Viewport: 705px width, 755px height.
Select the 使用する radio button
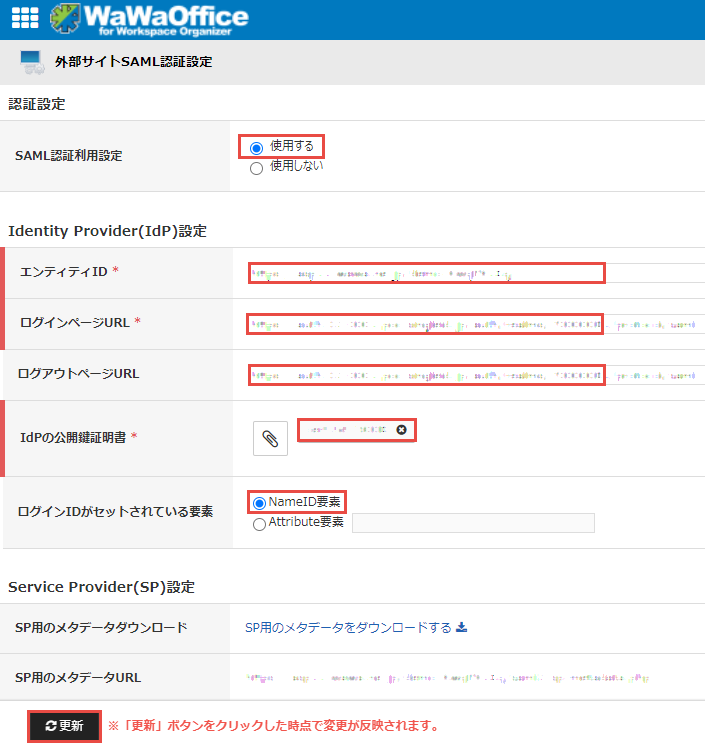[x=256, y=148]
